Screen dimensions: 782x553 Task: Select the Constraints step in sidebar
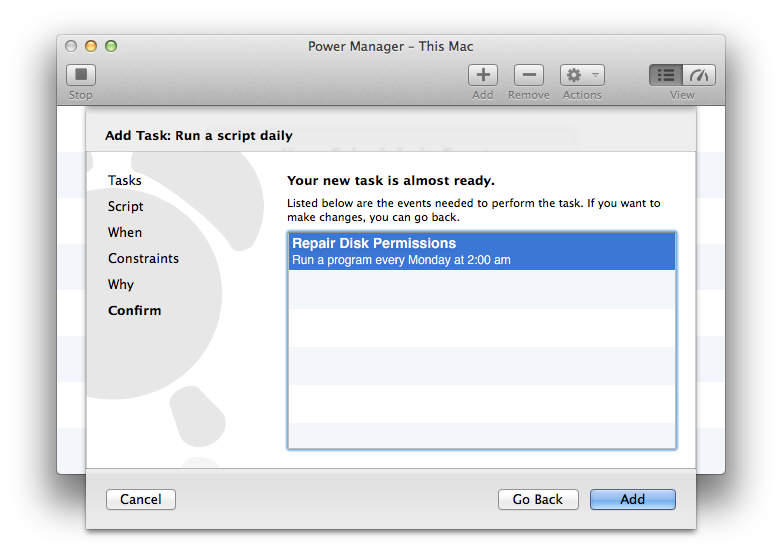pos(143,258)
